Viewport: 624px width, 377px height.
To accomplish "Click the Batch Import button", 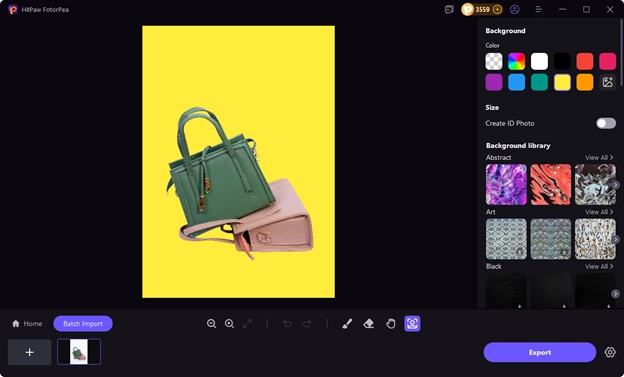I will pos(83,324).
